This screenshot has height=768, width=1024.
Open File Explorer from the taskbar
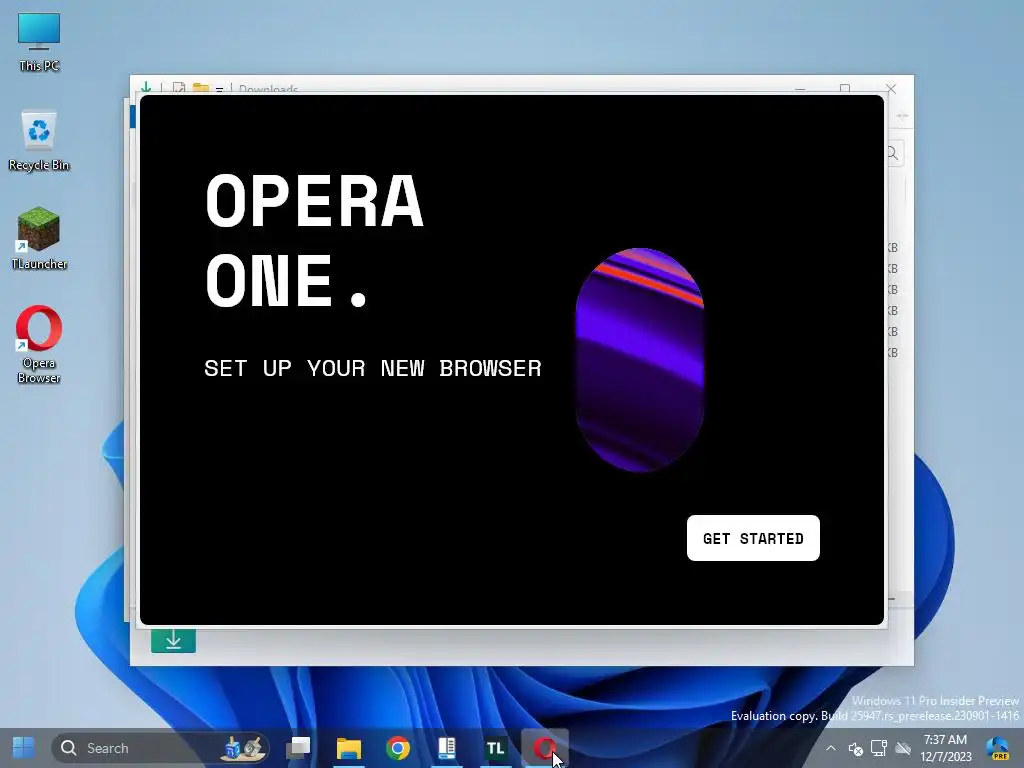(x=349, y=748)
